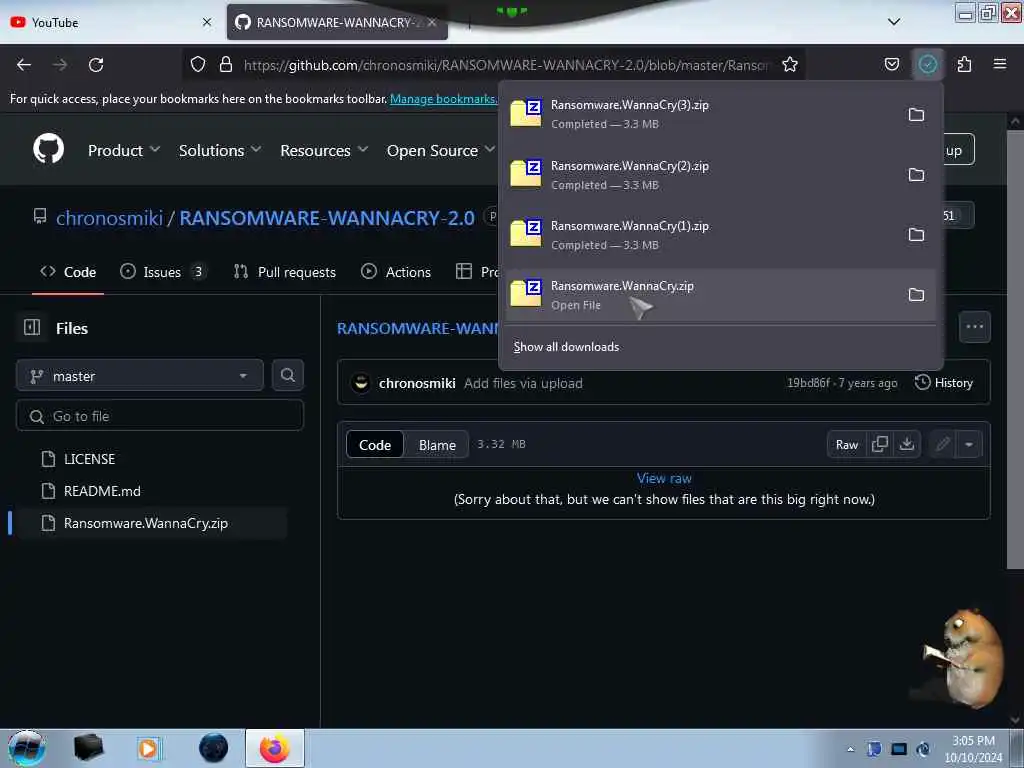
Task: Go to the GitHub logo homepage
Action: (48, 149)
